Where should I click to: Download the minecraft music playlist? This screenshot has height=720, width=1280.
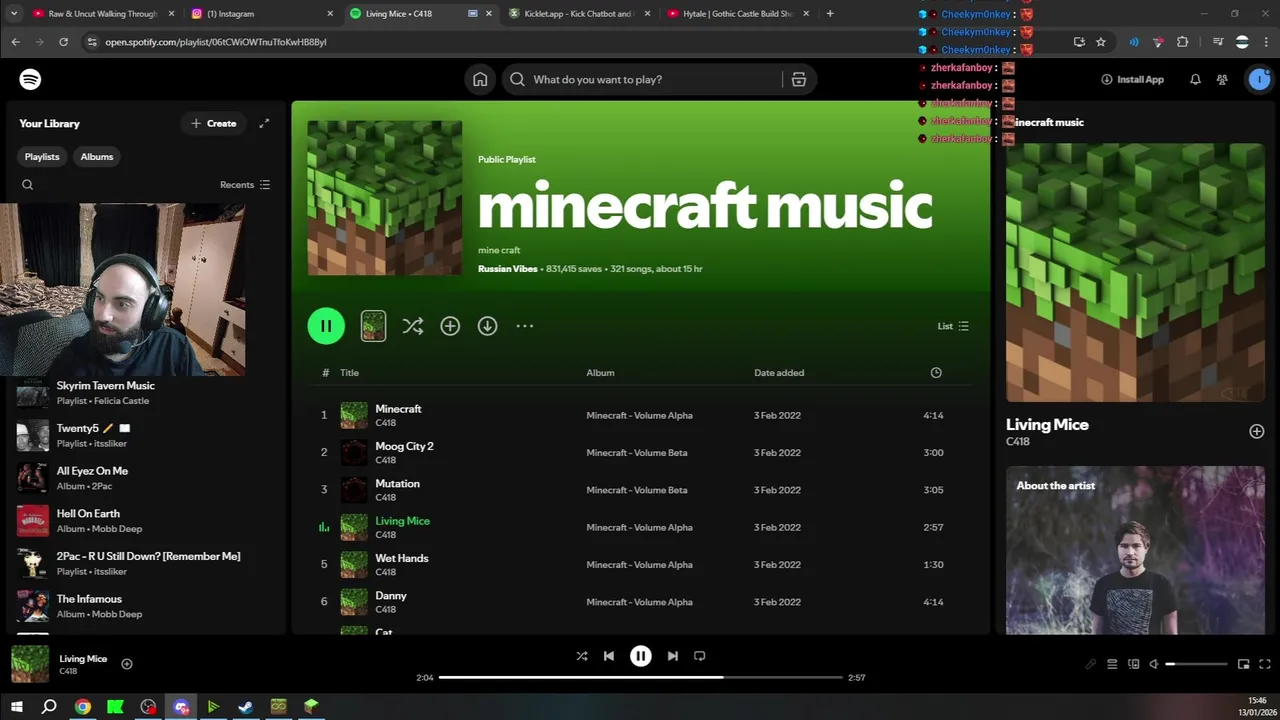point(487,326)
